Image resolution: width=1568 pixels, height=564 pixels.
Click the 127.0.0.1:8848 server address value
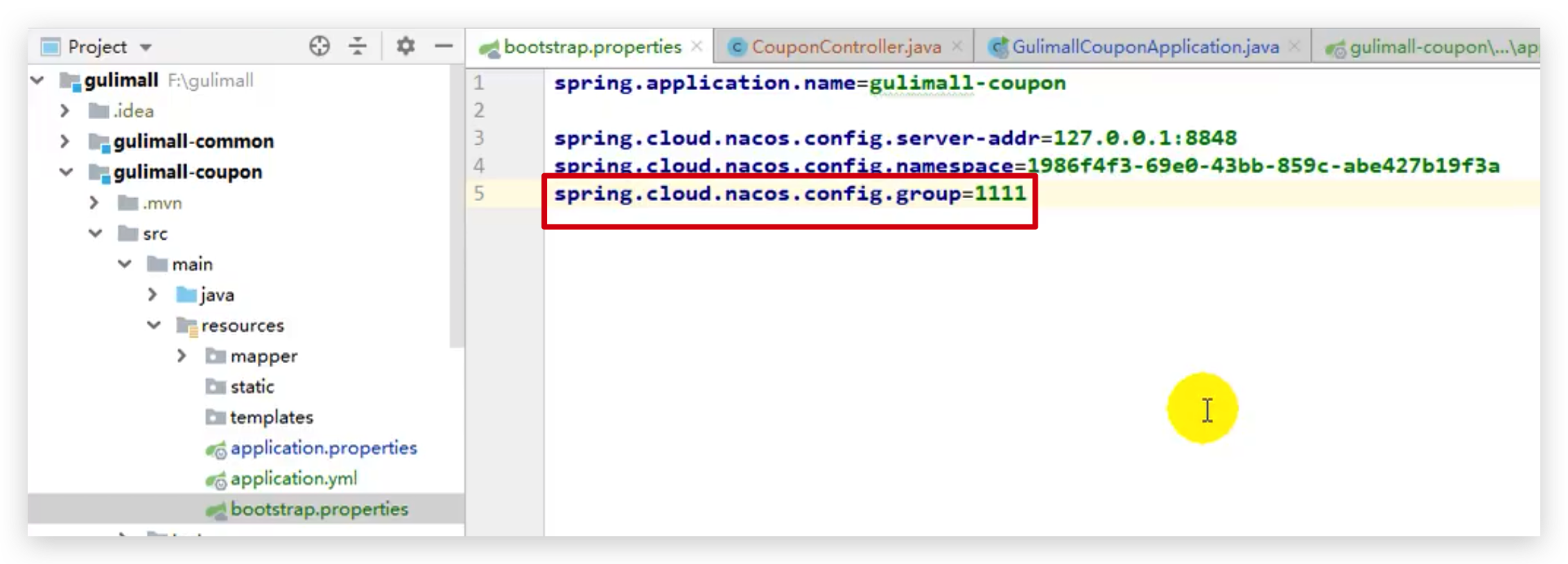tap(1144, 138)
